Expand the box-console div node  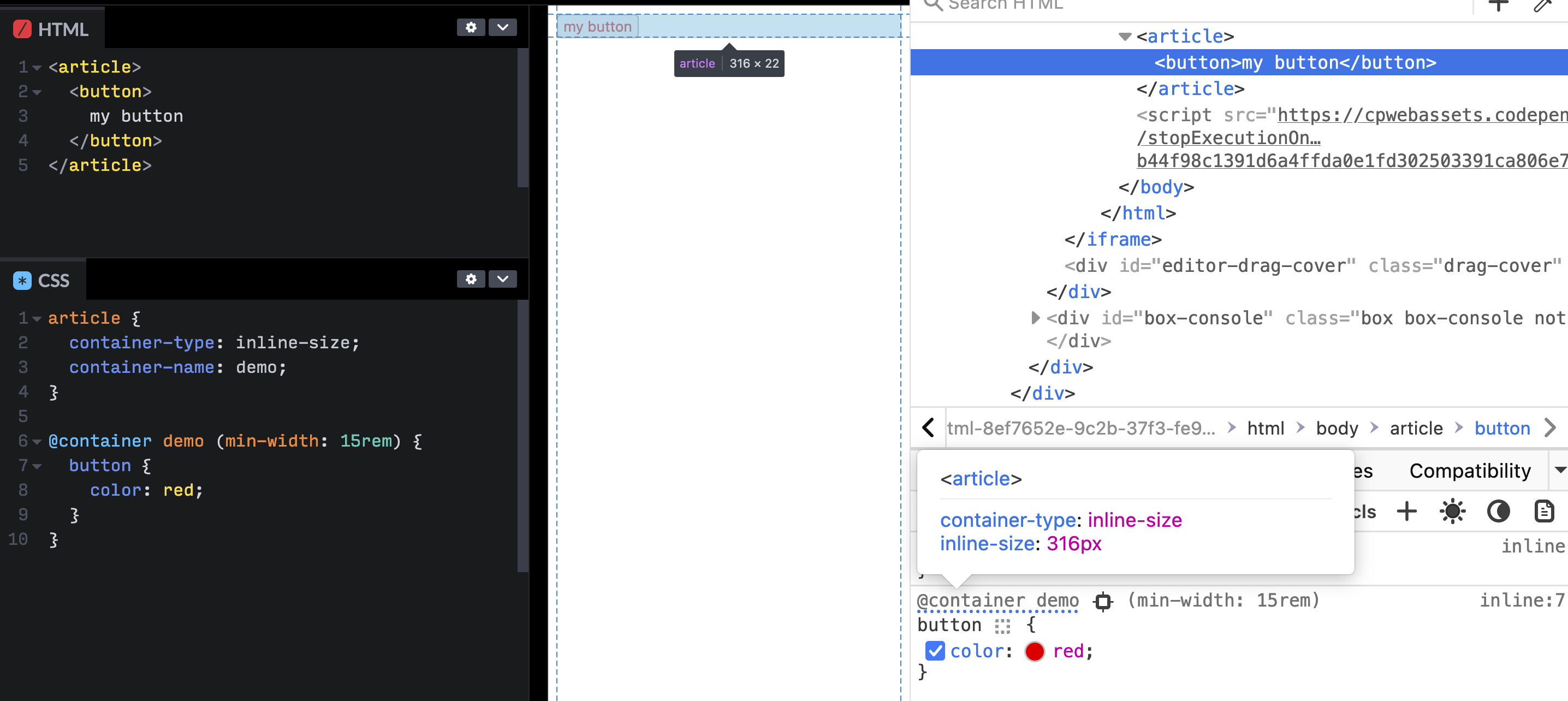[x=1035, y=318]
